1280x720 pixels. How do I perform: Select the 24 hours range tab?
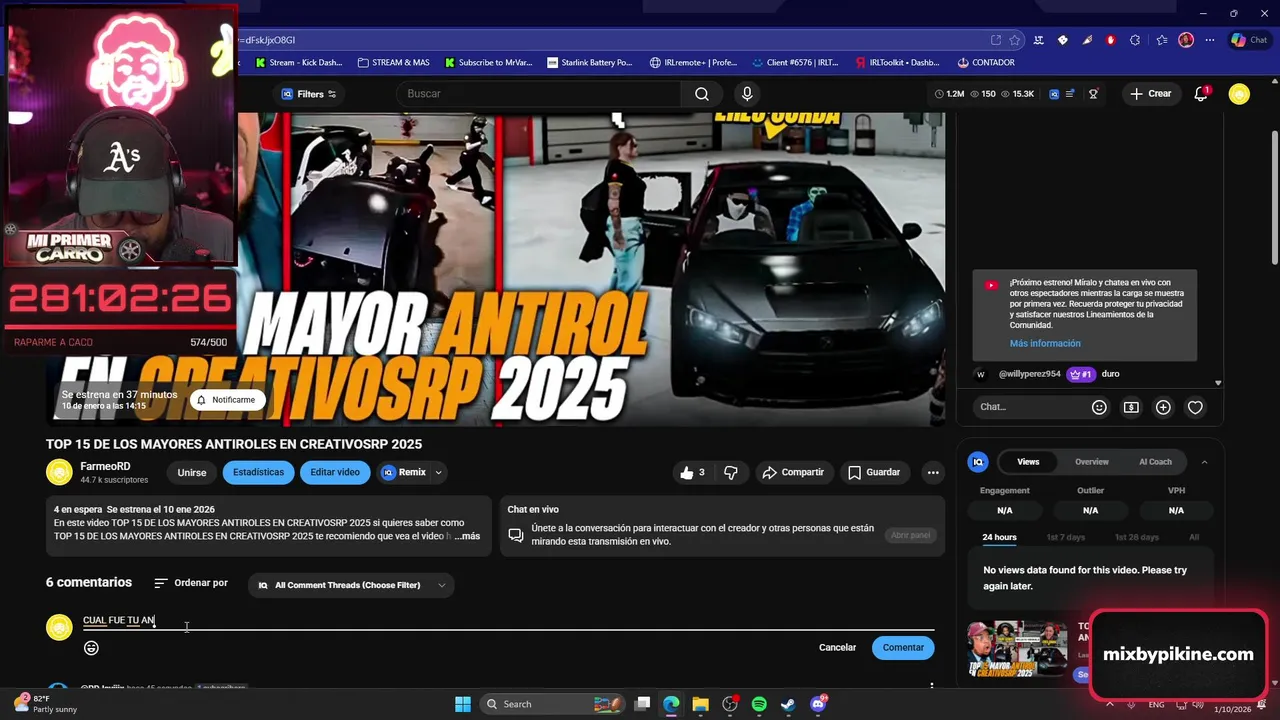coord(999,538)
